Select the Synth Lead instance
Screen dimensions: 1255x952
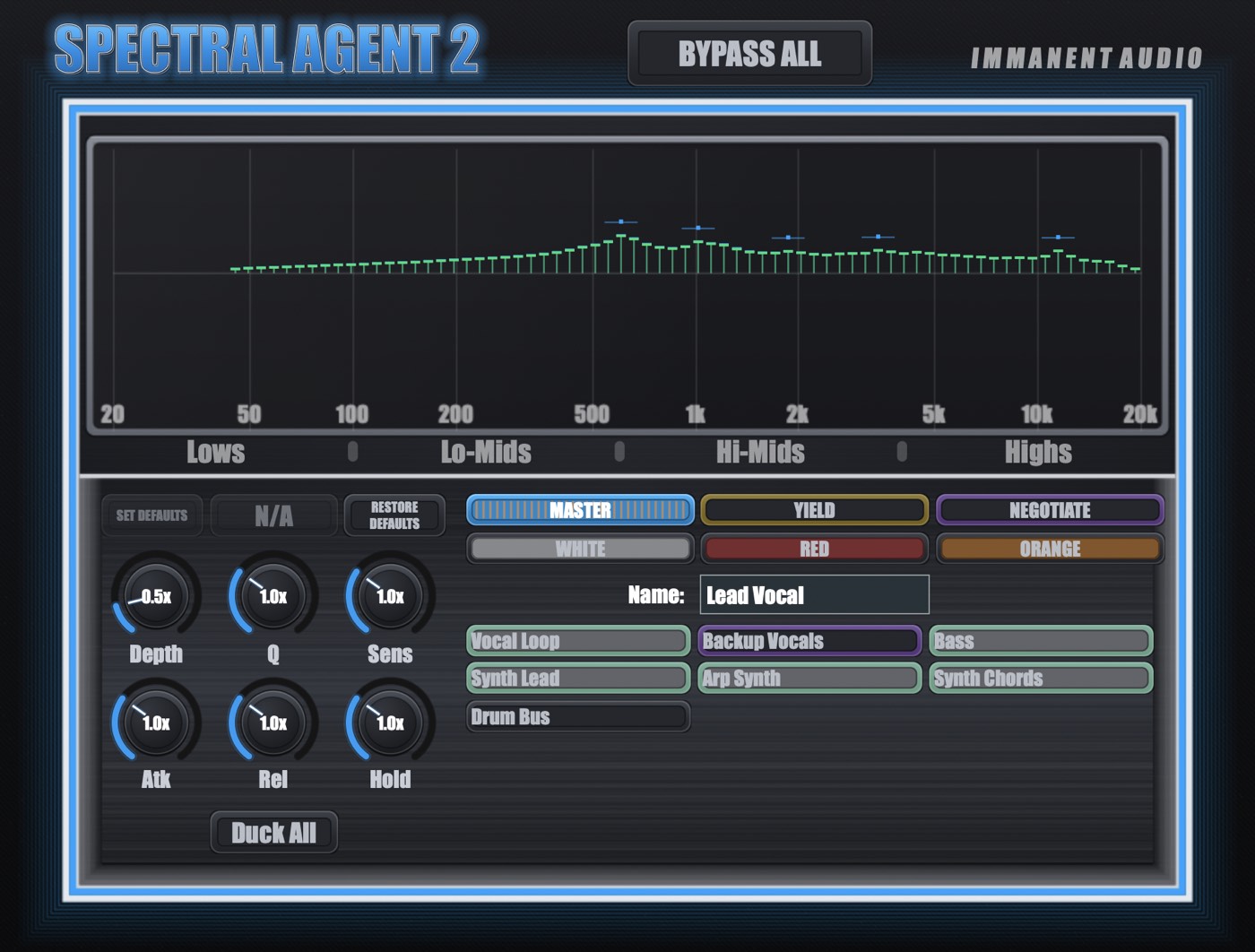(578, 679)
